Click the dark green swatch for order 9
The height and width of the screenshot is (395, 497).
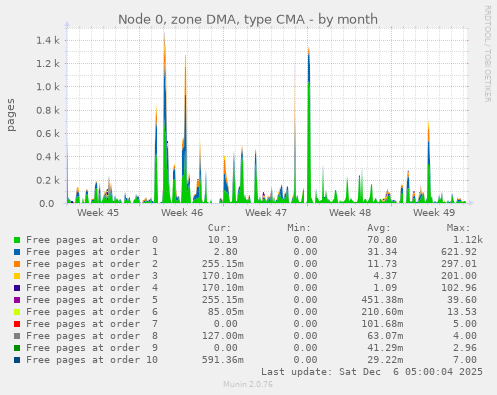tap(17, 348)
